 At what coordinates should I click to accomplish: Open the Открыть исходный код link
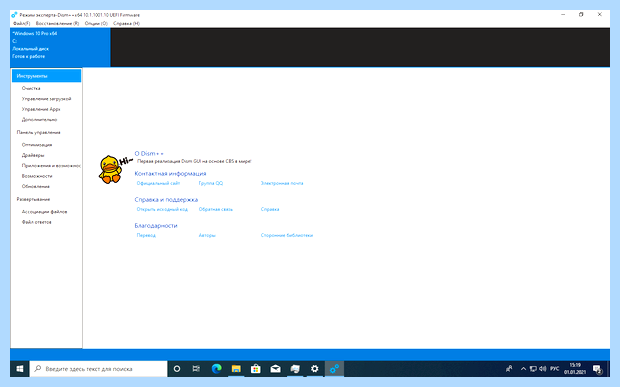(x=162, y=210)
